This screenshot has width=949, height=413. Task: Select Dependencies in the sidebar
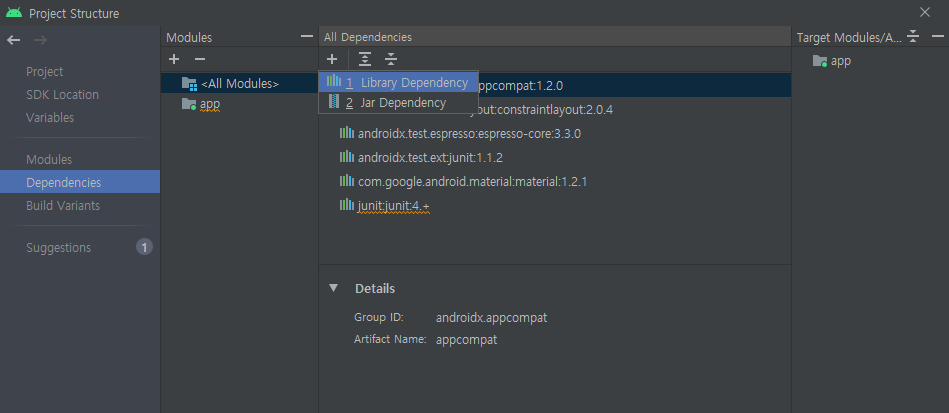80,182
